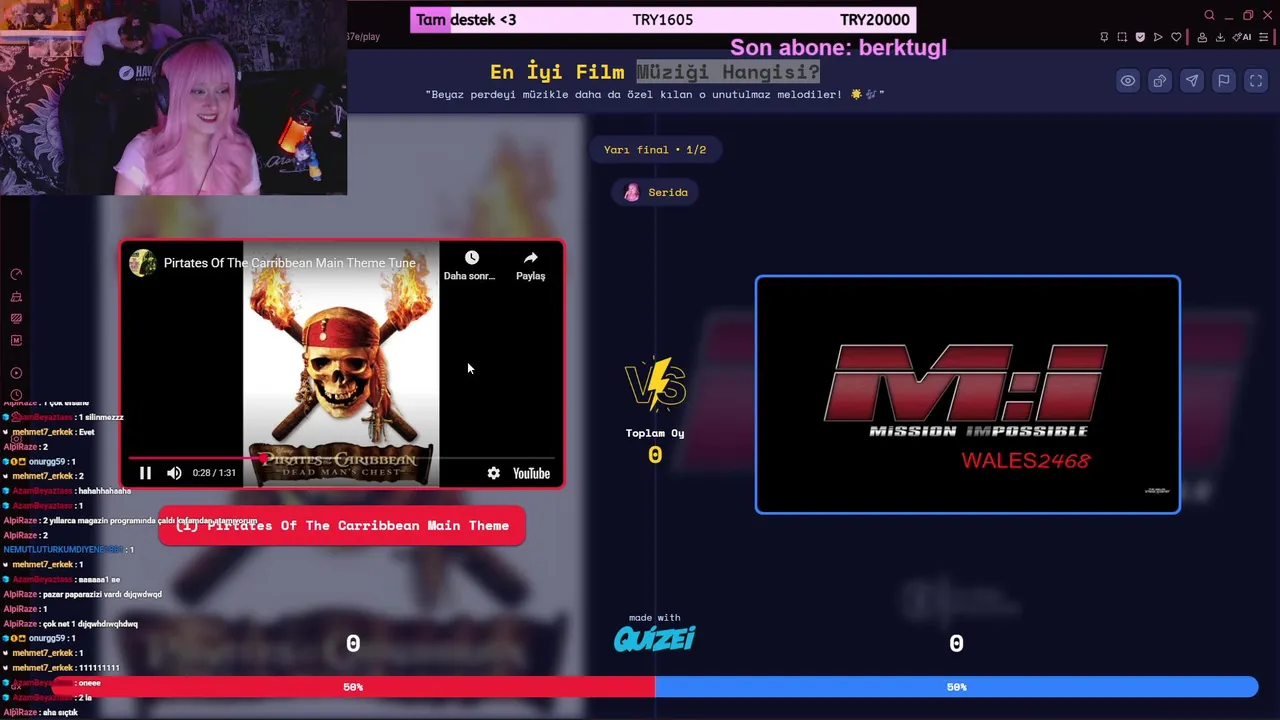Click chat message 'AlpiRaze : aha sıçtık'
This screenshot has width=1280, height=720.
pyautogui.click(x=40, y=712)
